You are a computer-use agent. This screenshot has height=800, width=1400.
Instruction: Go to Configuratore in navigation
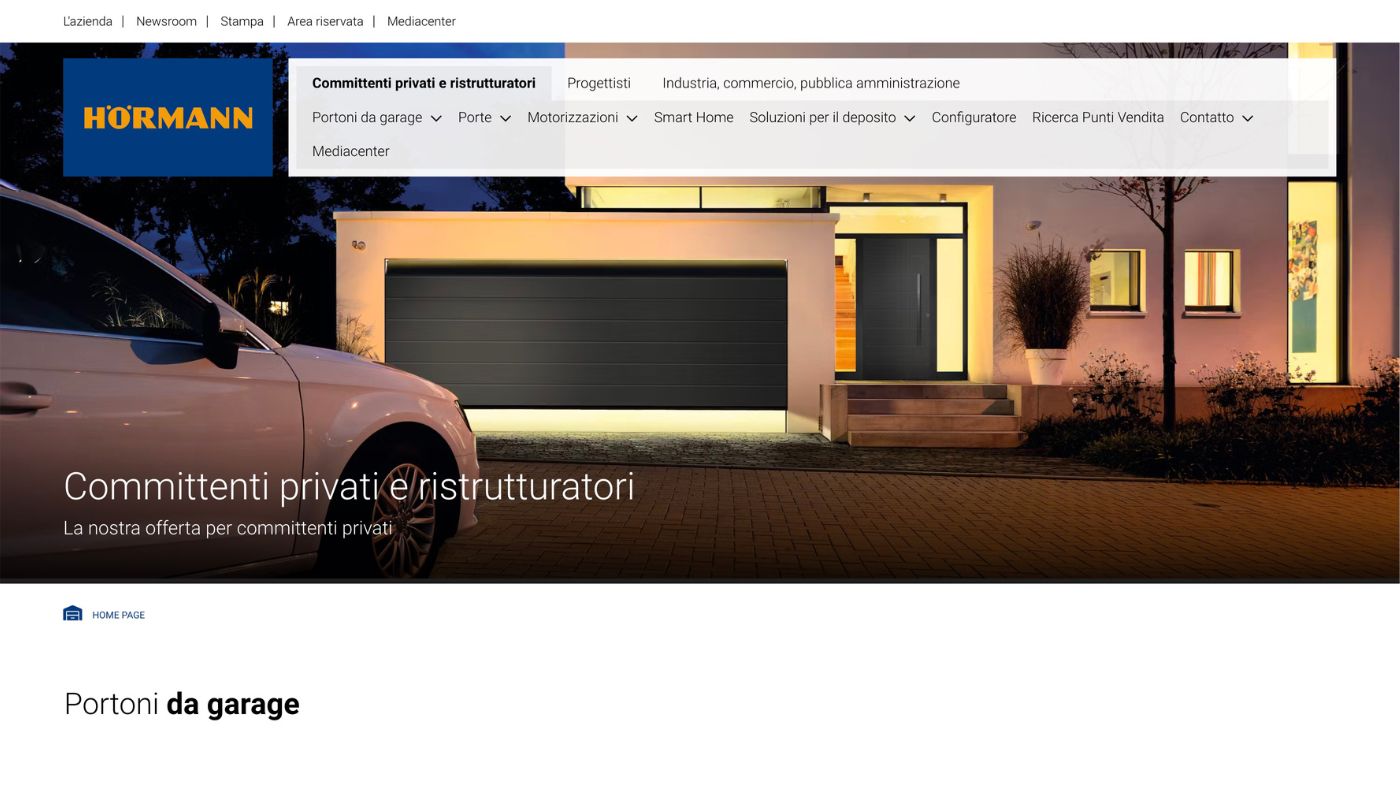click(x=973, y=117)
